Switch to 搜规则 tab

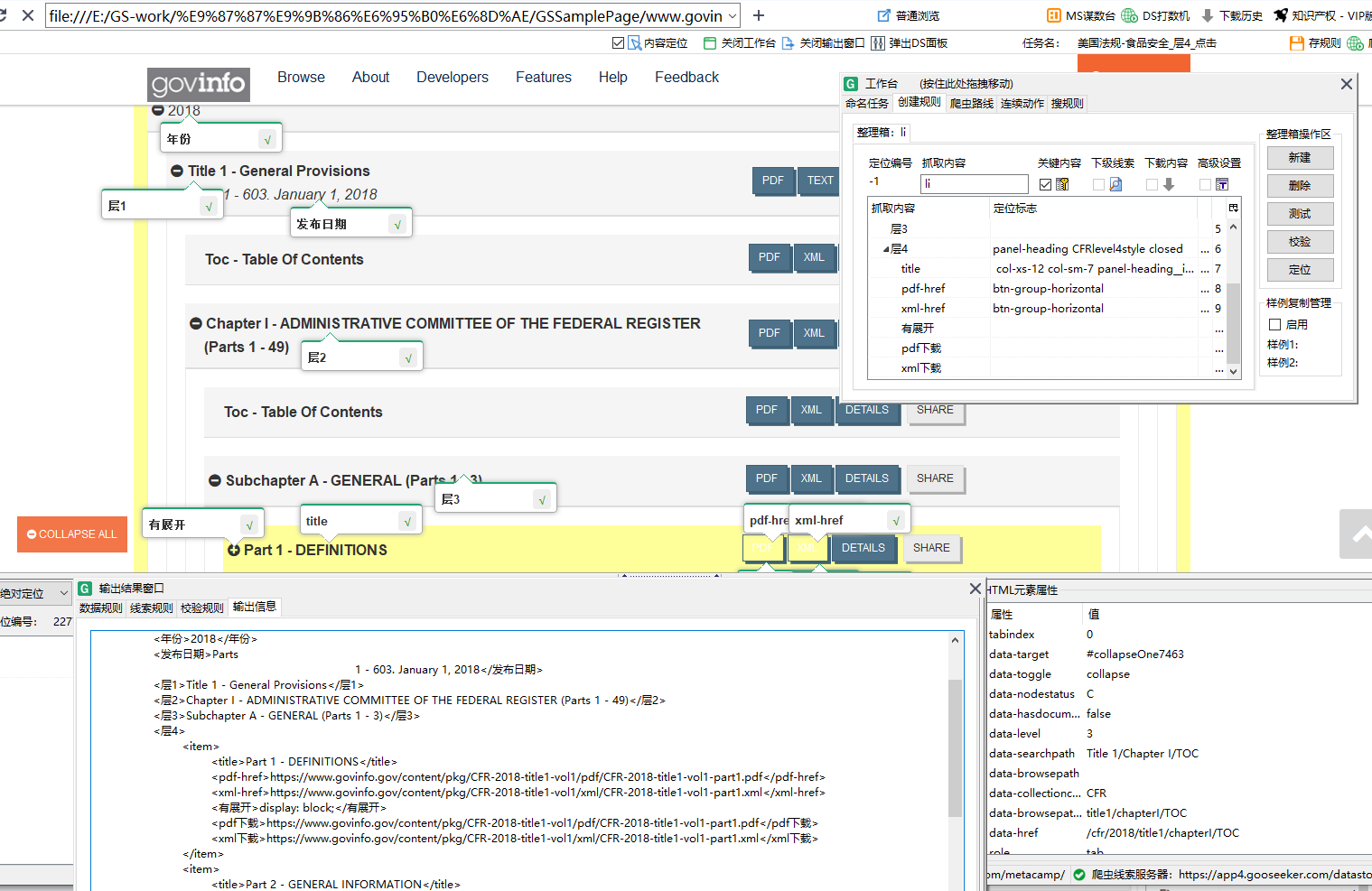[x=1068, y=103]
